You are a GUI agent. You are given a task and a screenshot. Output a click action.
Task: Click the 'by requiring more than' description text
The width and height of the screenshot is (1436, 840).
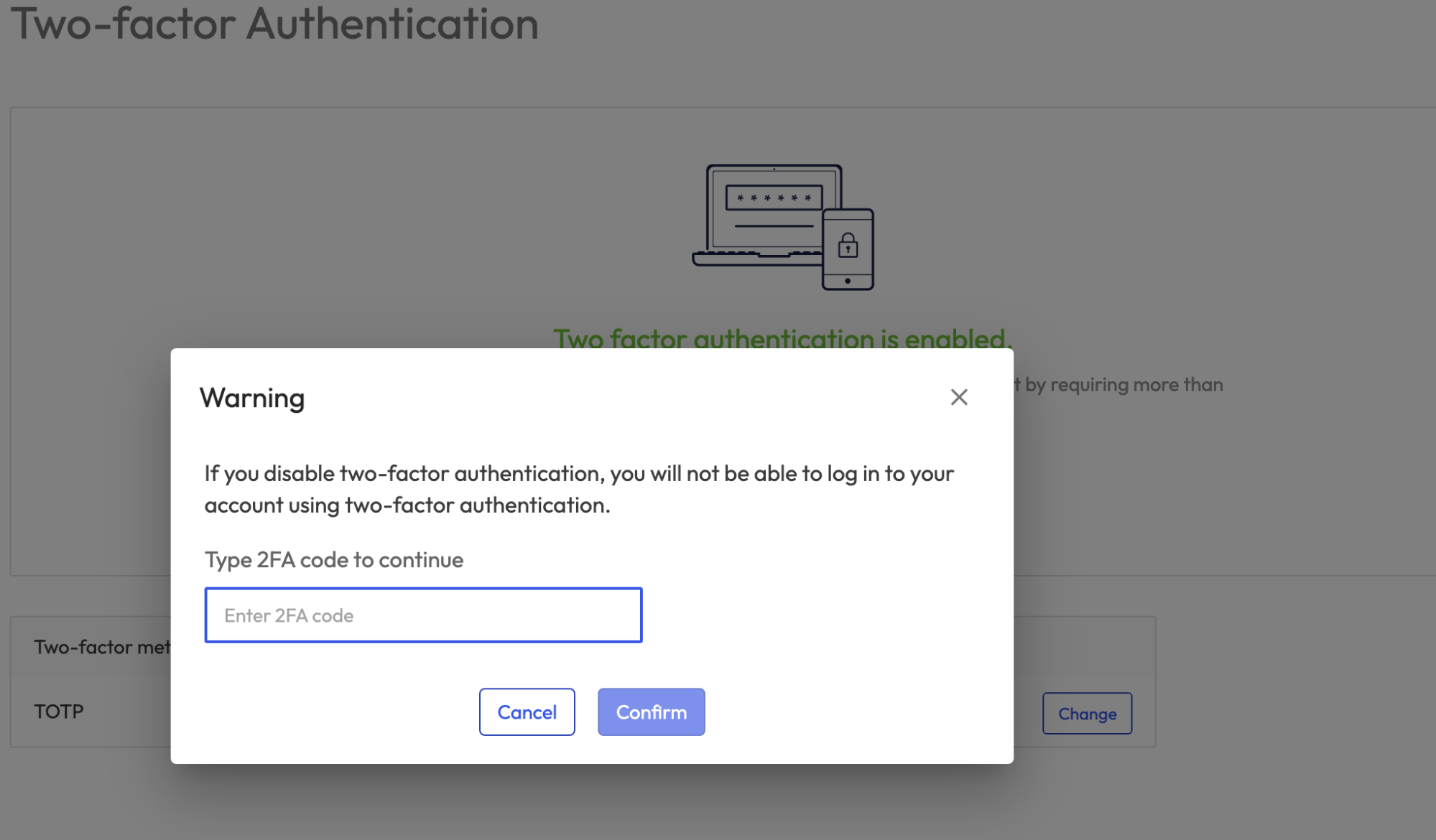(1124, 385)
